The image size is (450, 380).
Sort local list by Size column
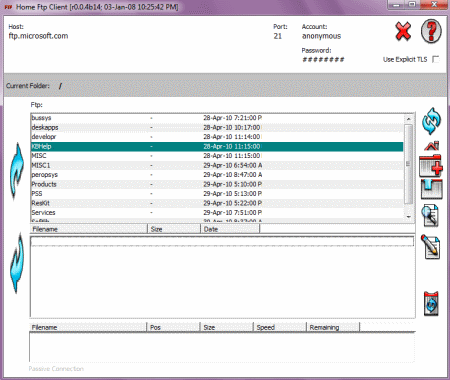174,229
